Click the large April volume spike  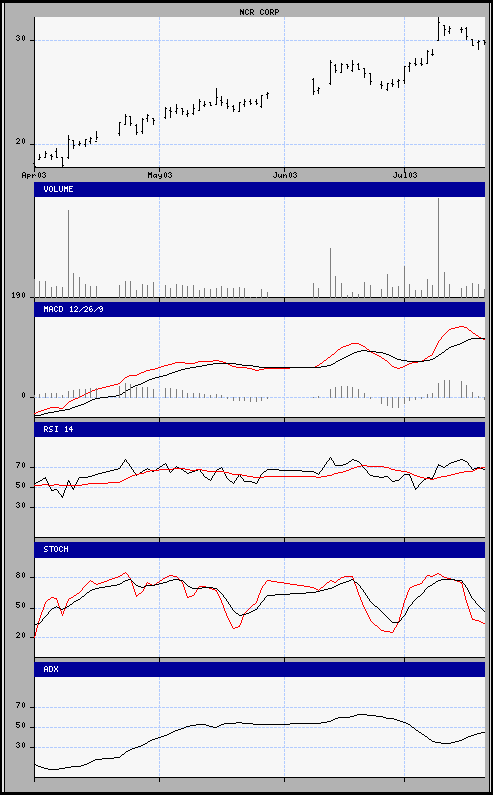click(x=68, y=254)
